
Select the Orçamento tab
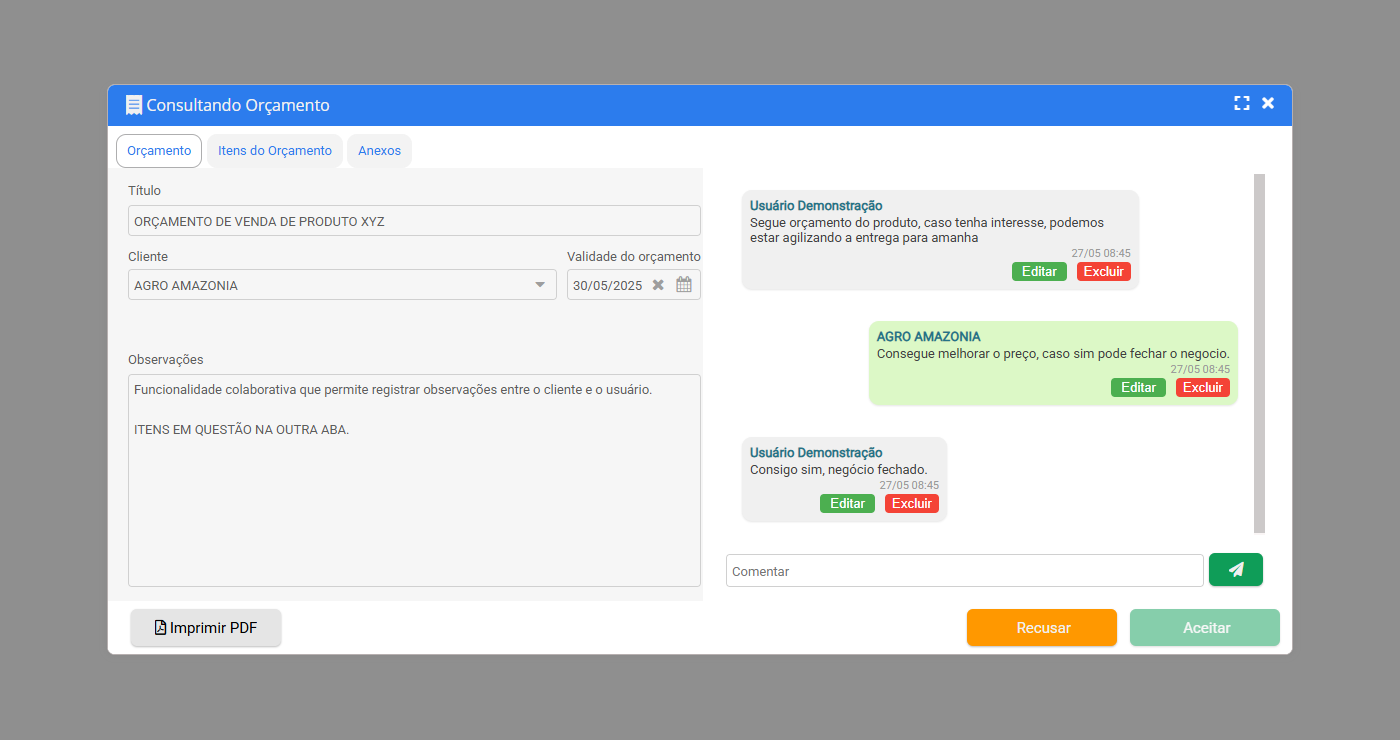159,151
